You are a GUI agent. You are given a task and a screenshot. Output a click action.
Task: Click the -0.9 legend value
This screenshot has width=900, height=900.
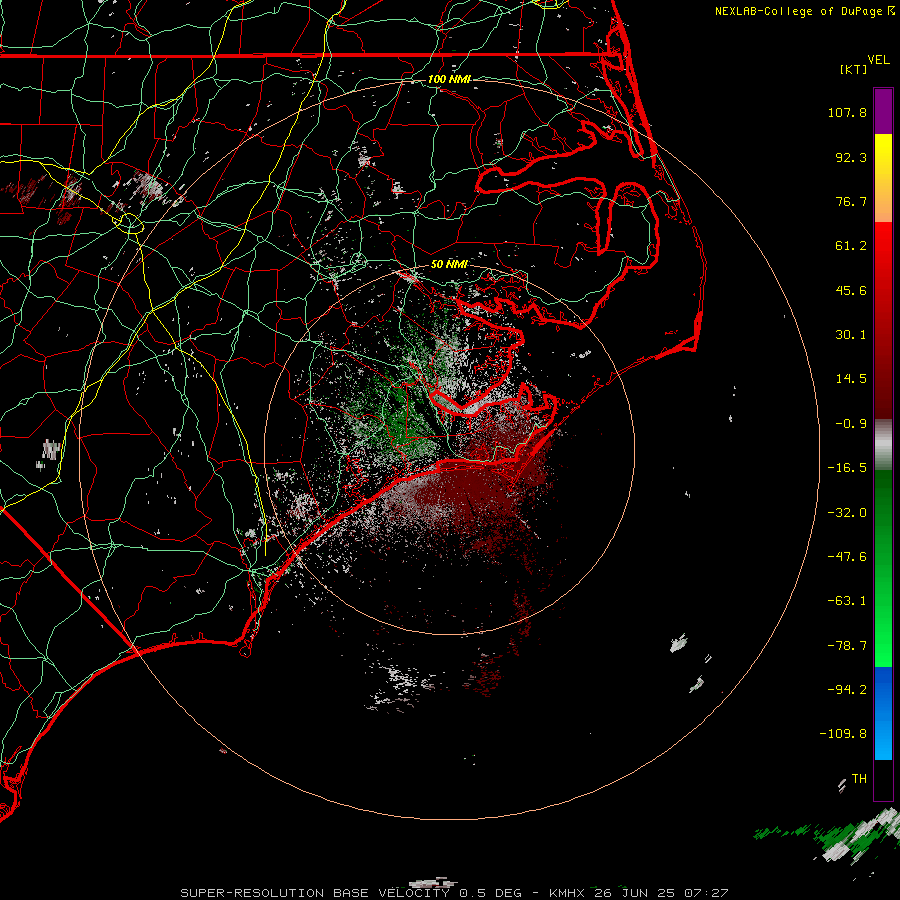click(851, 424)
